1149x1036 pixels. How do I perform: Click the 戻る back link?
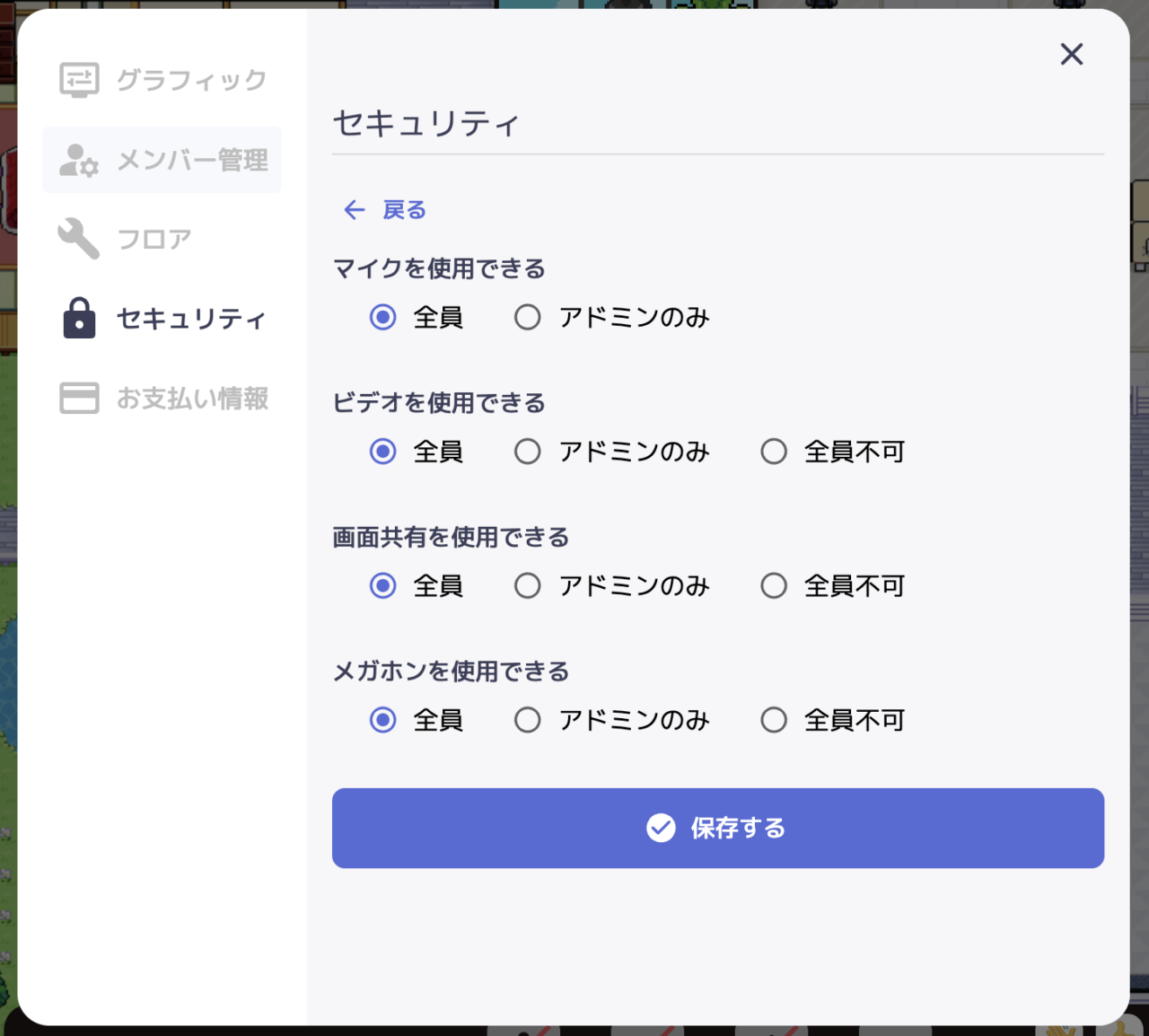(x=404, y=210)
